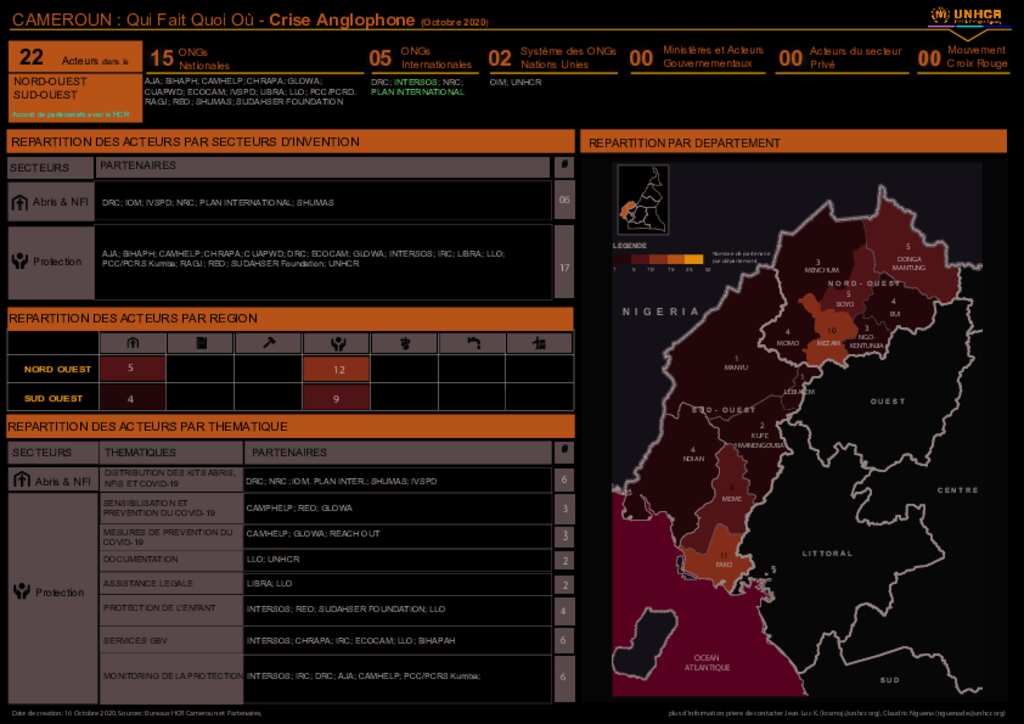Click the water tap icon in region table header
1024x724 pixels.
pyautogui.click(x=472, y=343)
